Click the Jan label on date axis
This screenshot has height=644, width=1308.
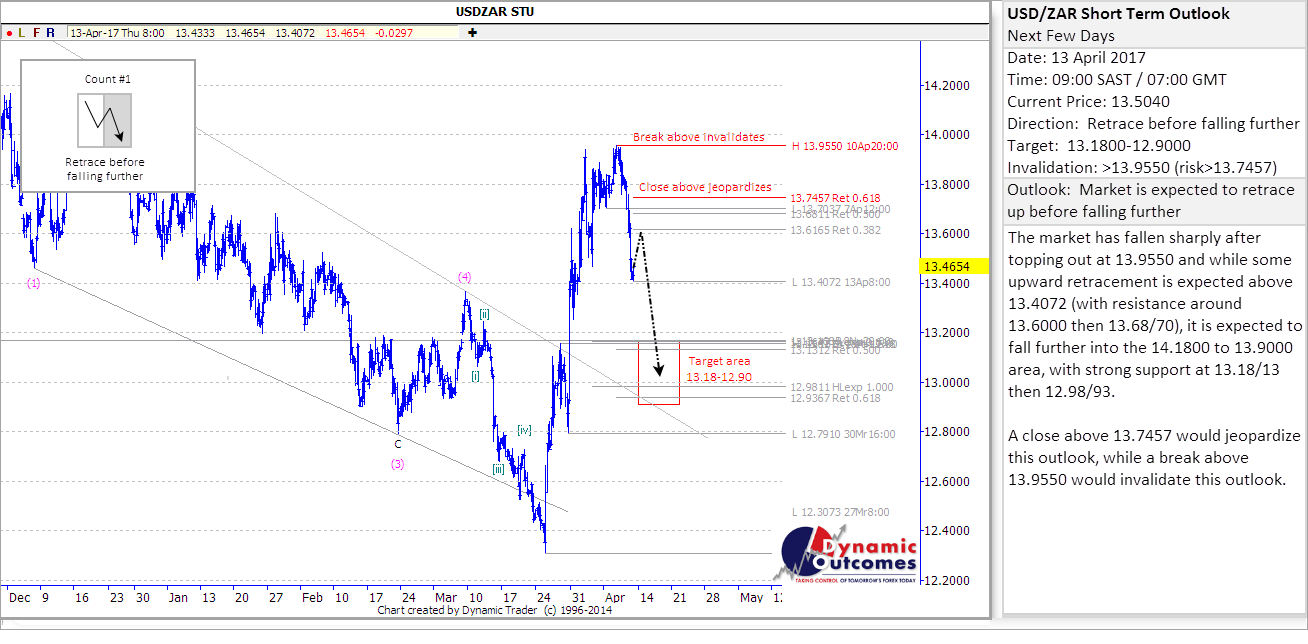(178, 597)
